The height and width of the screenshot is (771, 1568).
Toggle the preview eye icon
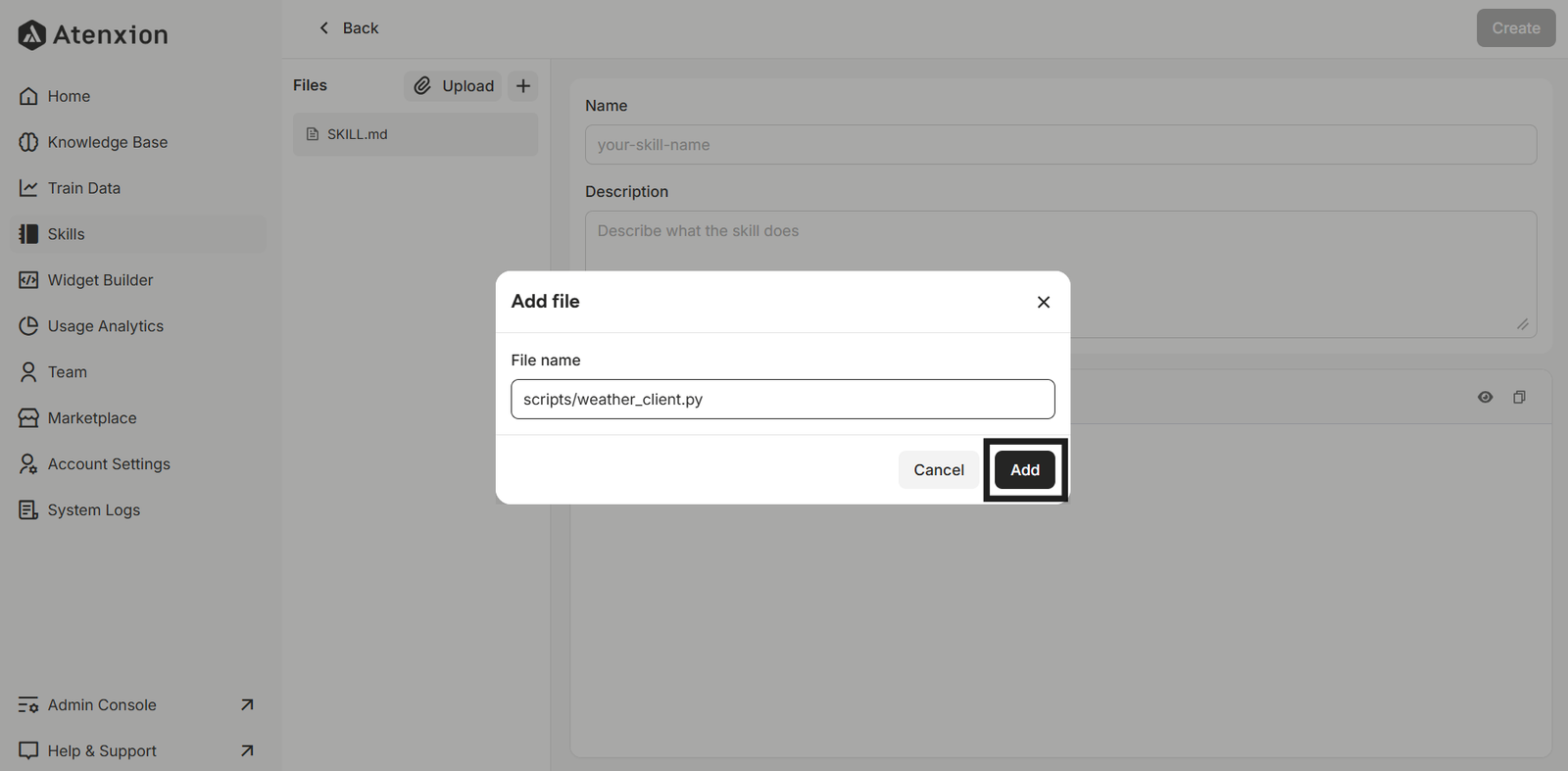click(1486, 397)
